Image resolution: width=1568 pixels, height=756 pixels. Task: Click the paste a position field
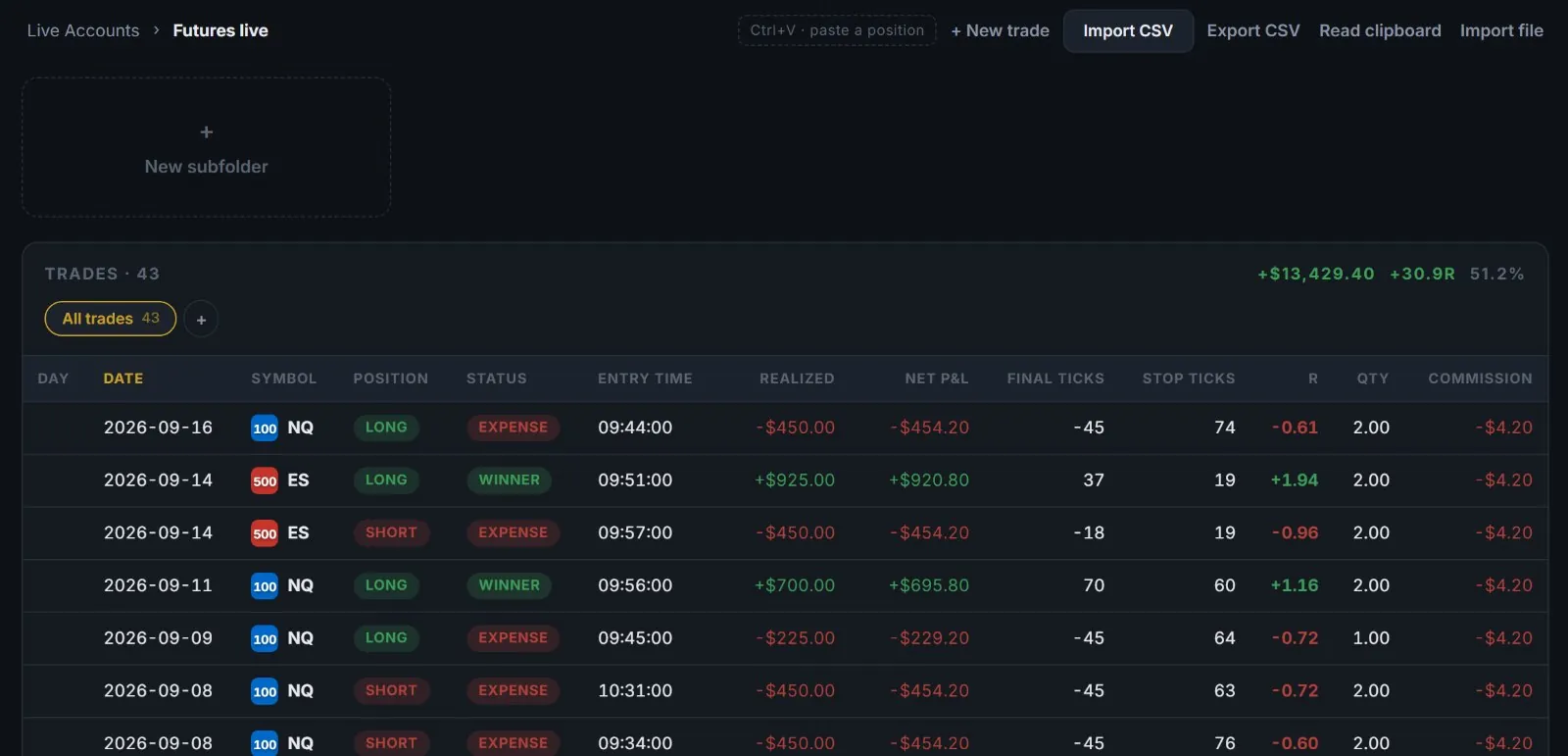click(837, 30)
